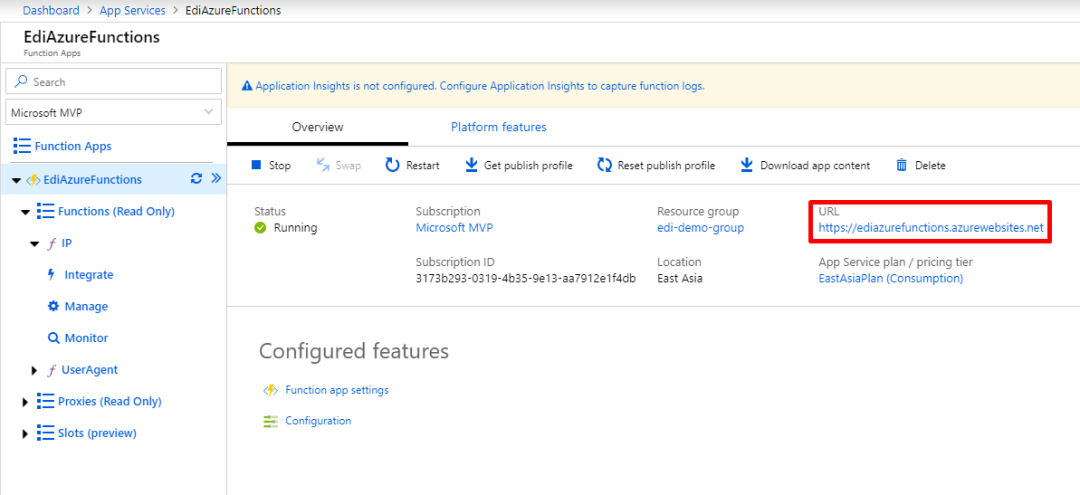Click the Get publish profile download icon

pos(471,165)
